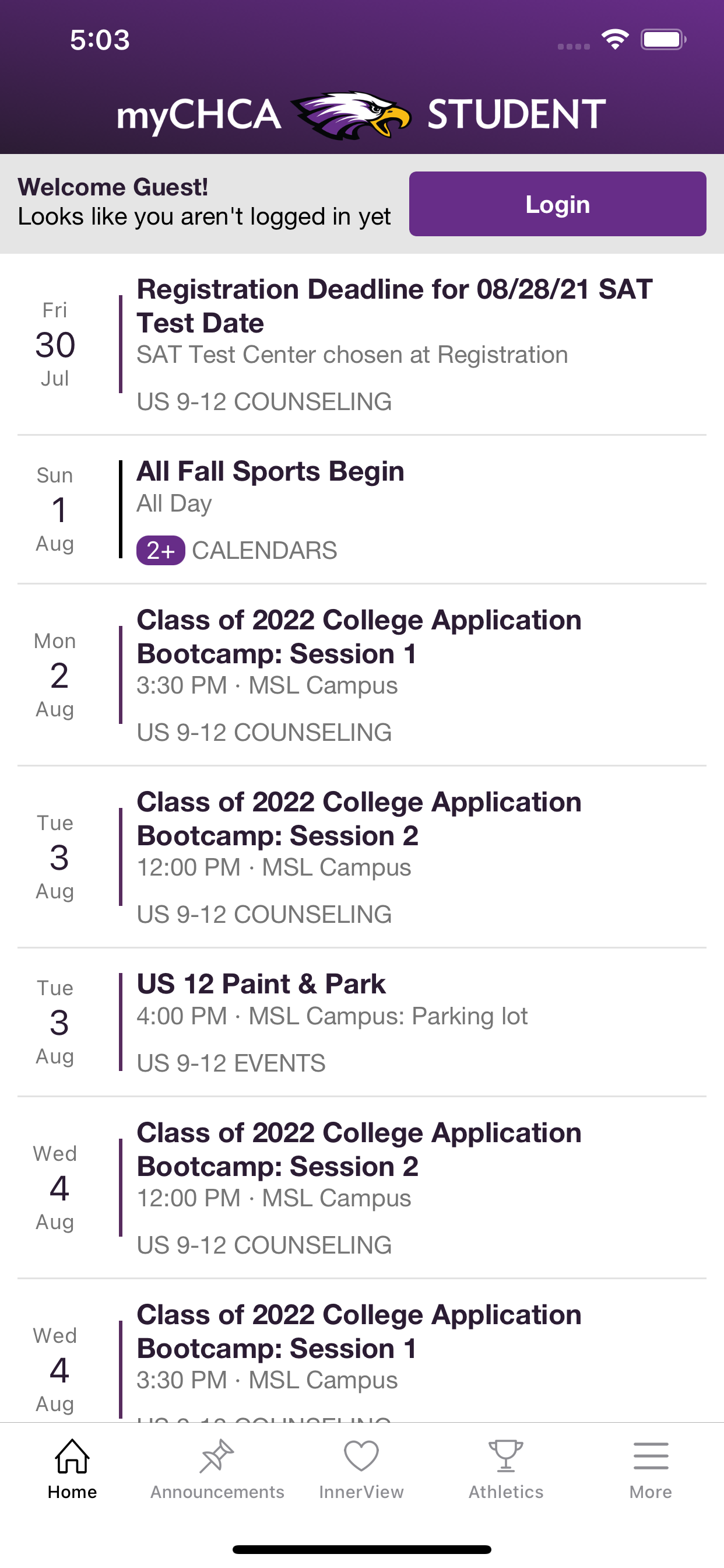724x1568 pixels.
Task: Tap the Welcome Guest message
Action: click(x=204, y=202)
